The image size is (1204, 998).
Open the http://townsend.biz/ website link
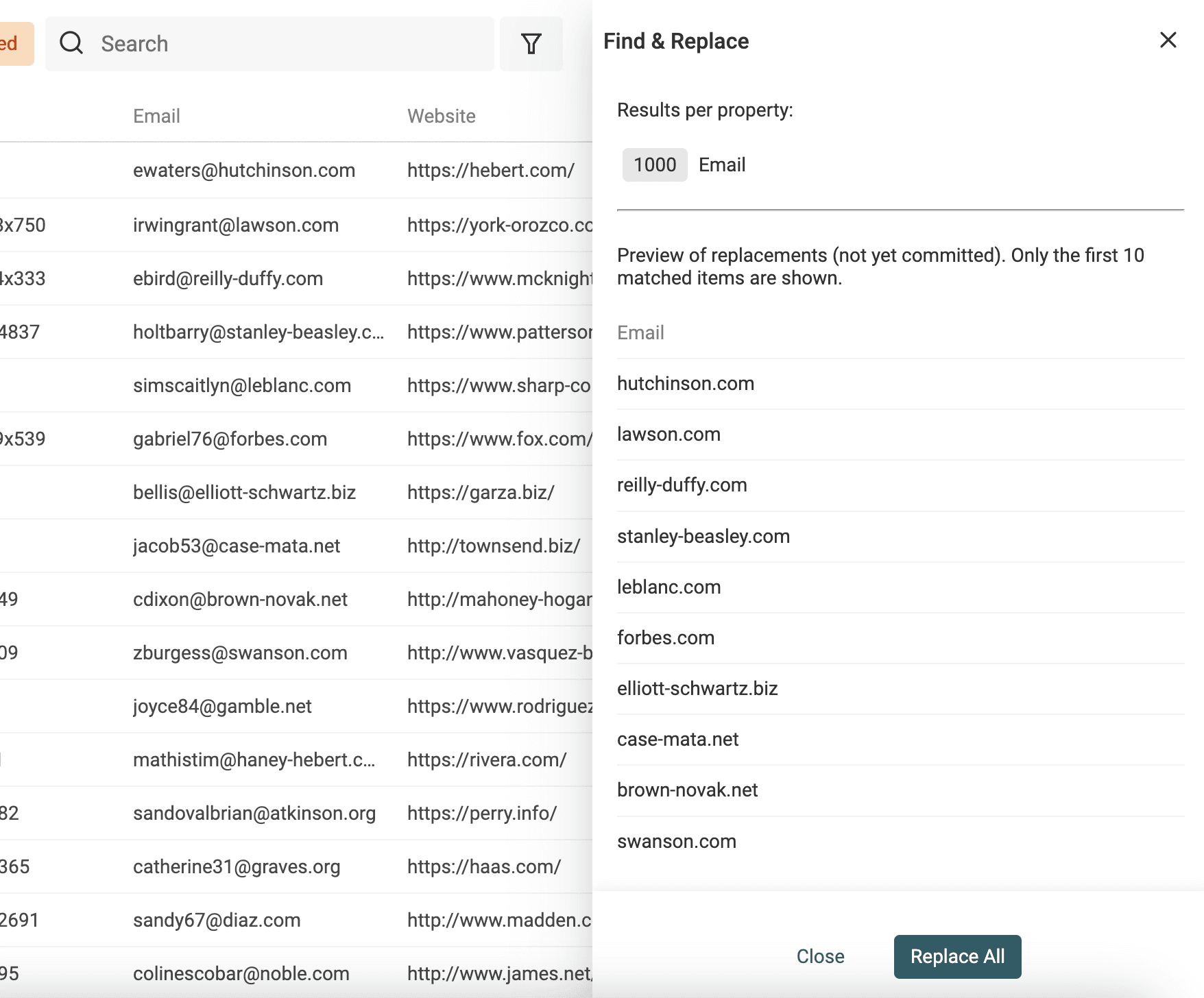click(493, 546)
